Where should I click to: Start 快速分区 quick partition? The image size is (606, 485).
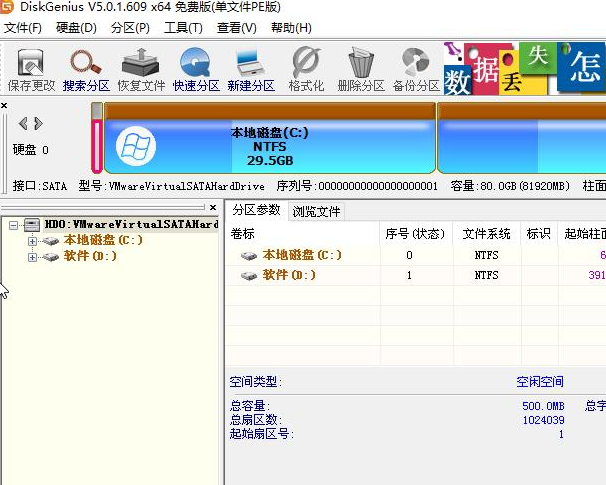[x=196, y=68]
